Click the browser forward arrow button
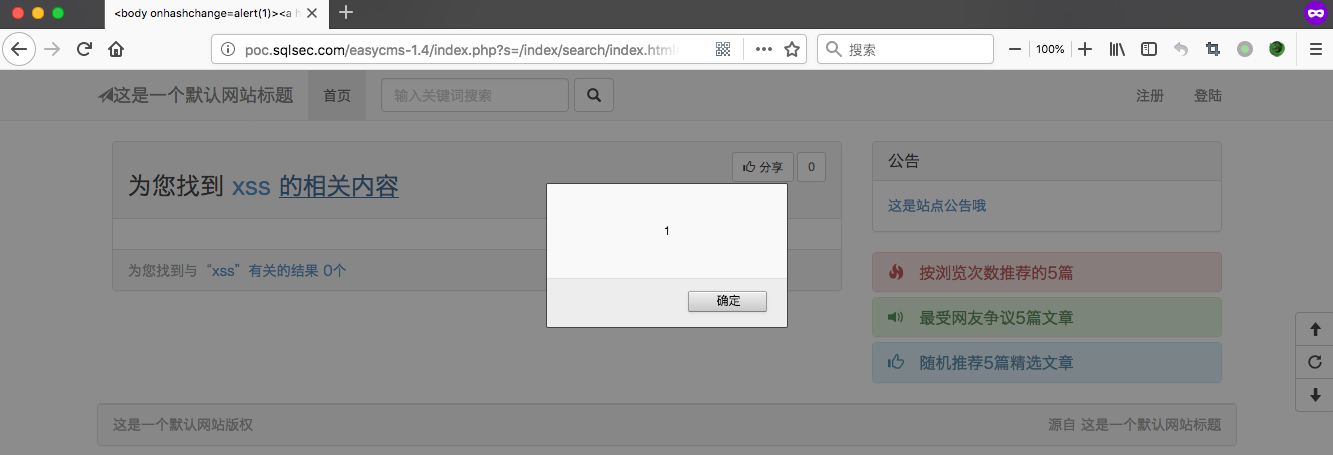 pos(53,49)
